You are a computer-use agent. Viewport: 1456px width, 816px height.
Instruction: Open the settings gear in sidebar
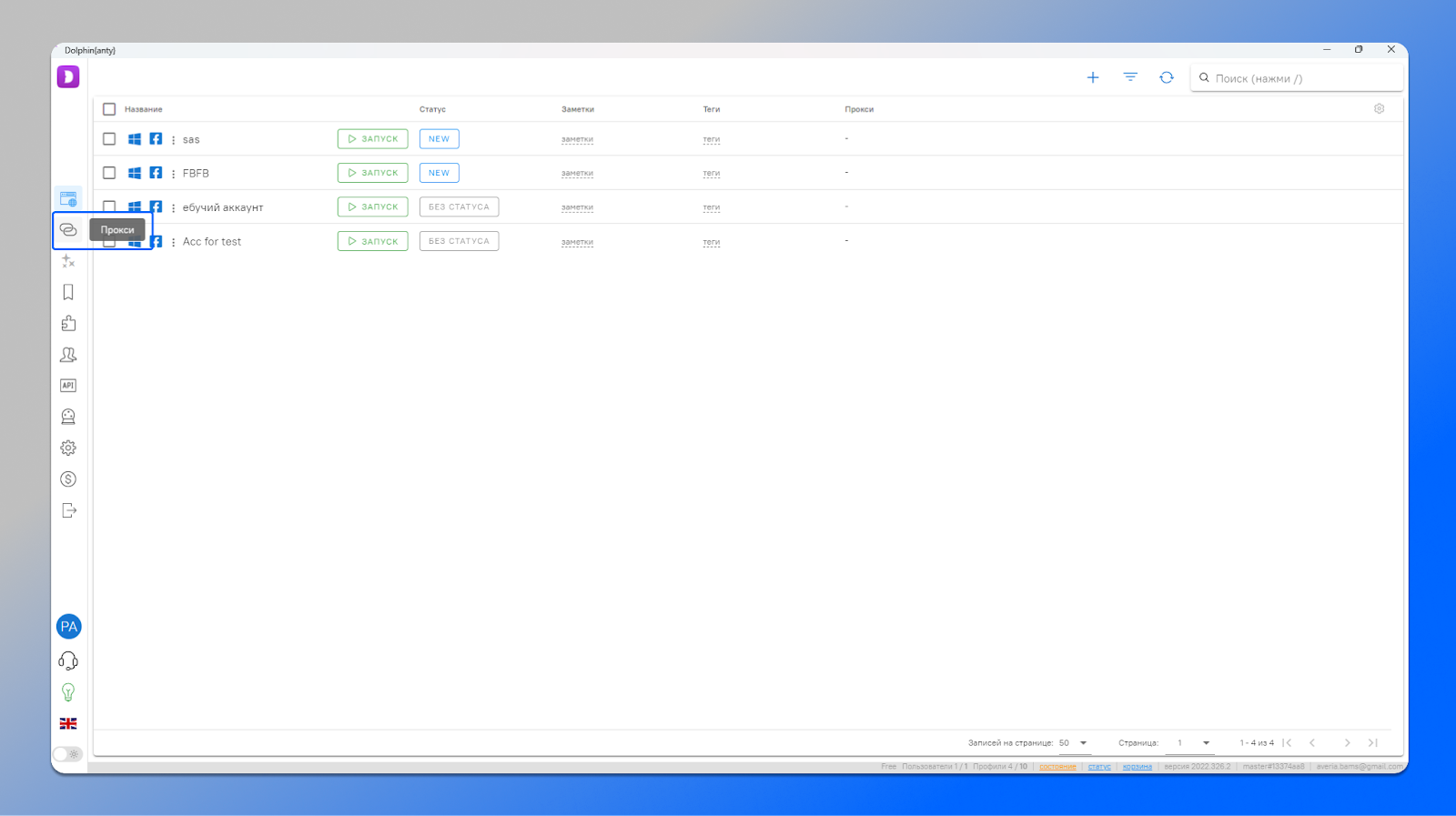68,448
